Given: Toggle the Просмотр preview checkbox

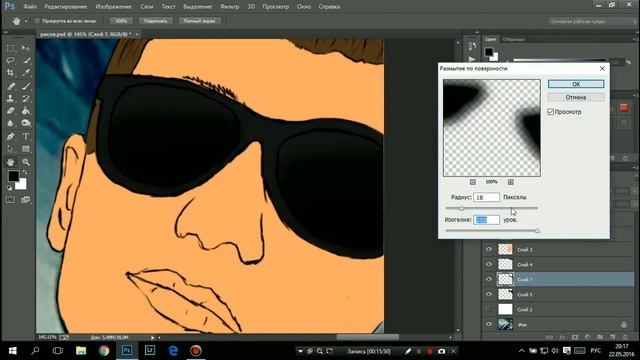Looking at the screenshot, I should coord(550,111).
